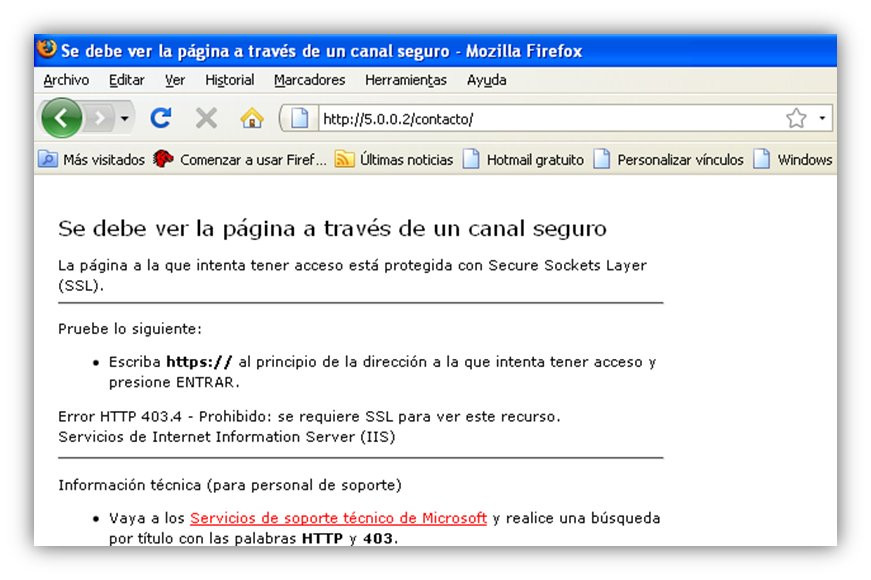The image size is (871, 580).
Task: Click the red icon beside Comenzar a usar Firef...
Action: pyautogui.click(x=163, y=159)
